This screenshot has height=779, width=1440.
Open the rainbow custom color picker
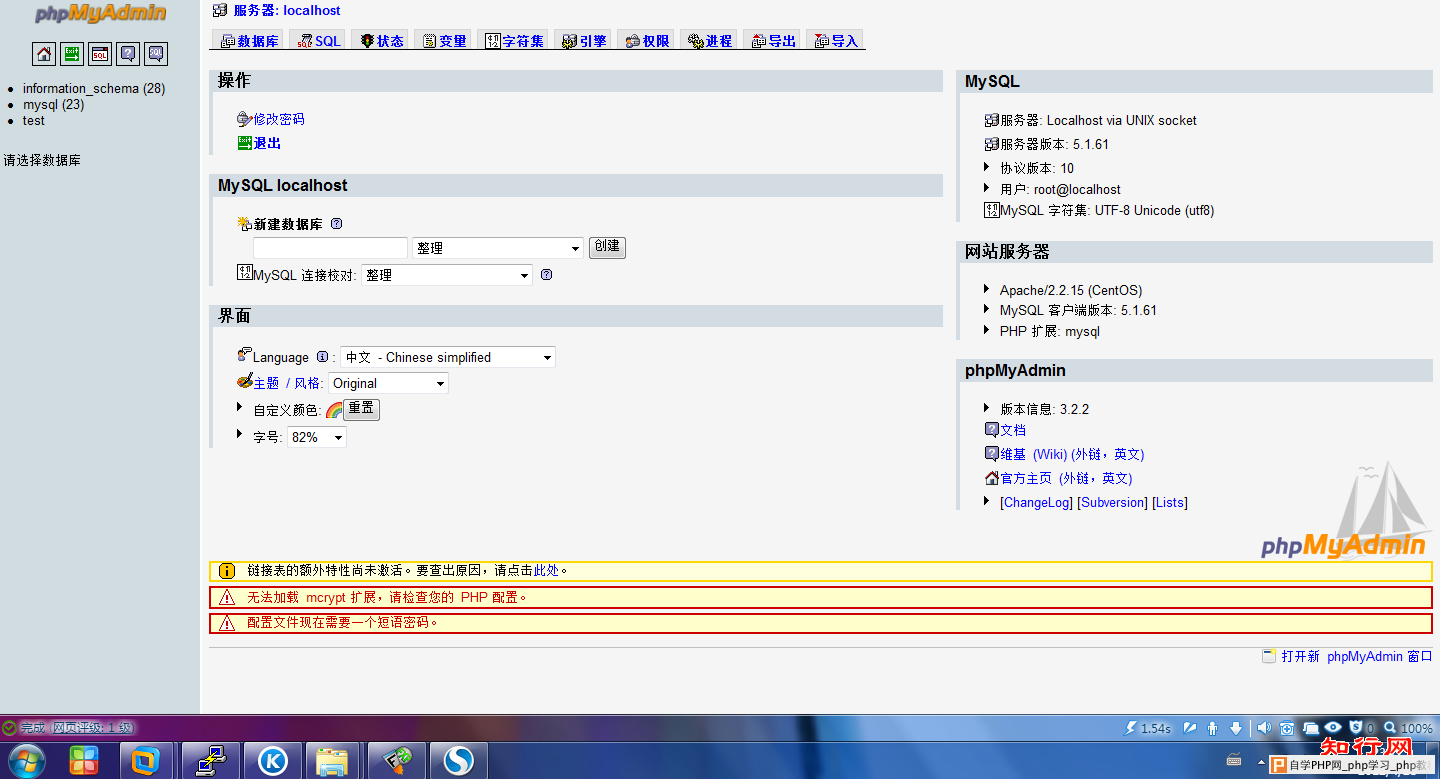(334, 409)
